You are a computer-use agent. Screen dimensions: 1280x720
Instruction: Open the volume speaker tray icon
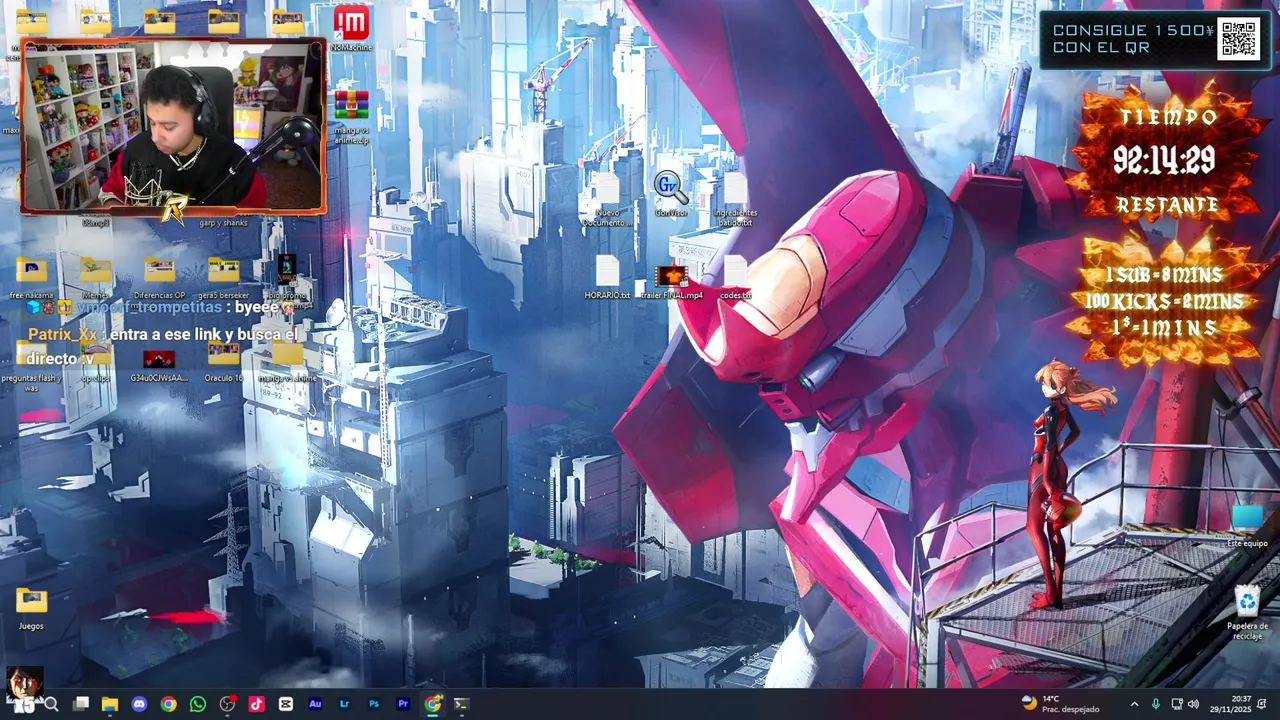pos(1193,704)
